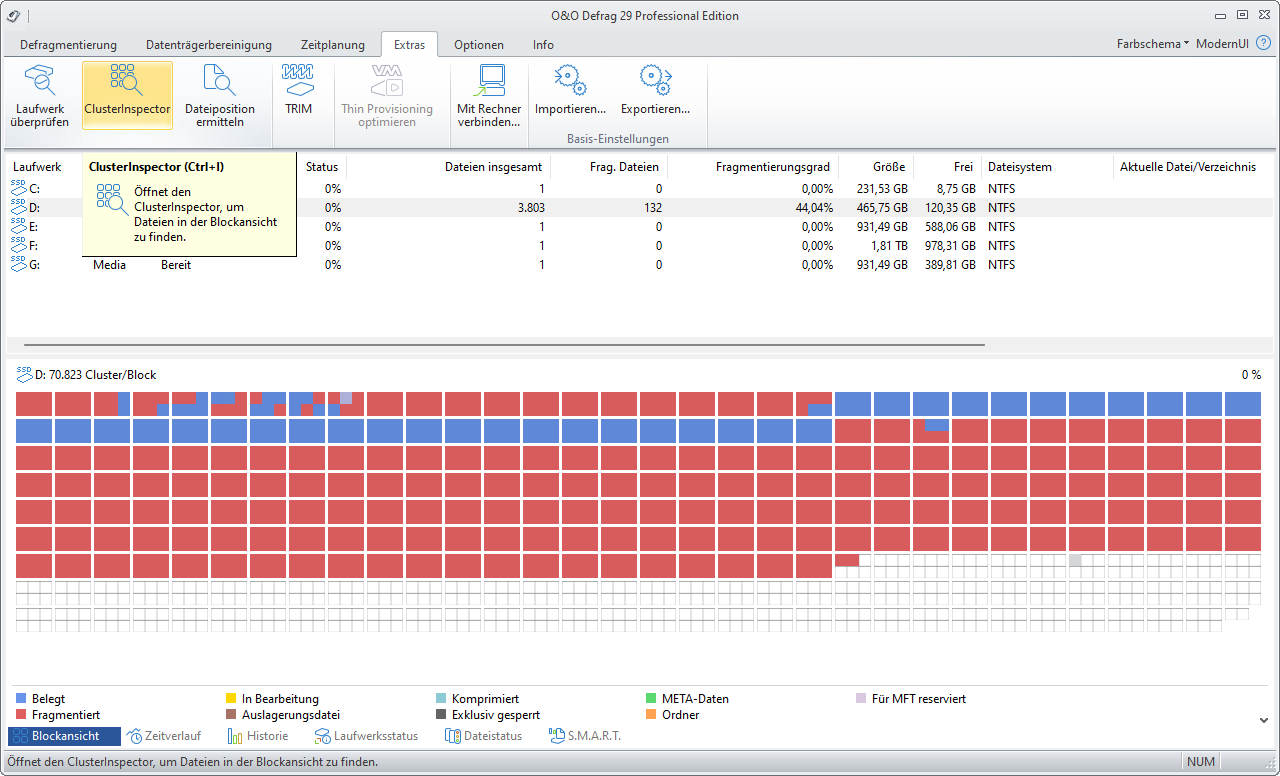Switch to Zeitverlauf view
Screen dimensions: 1280x776
(x=164, y=736)
